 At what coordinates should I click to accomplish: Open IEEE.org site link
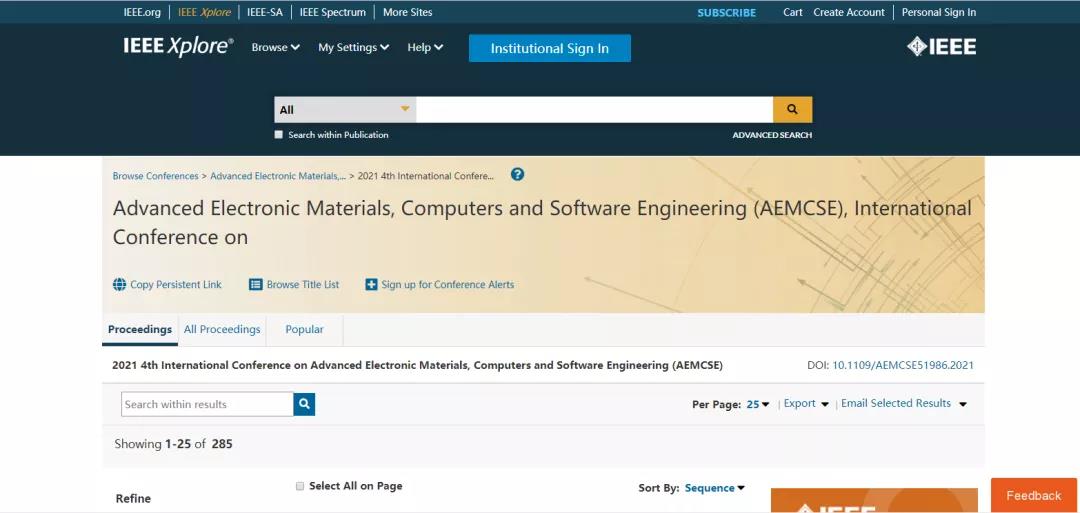click(142, 12)
